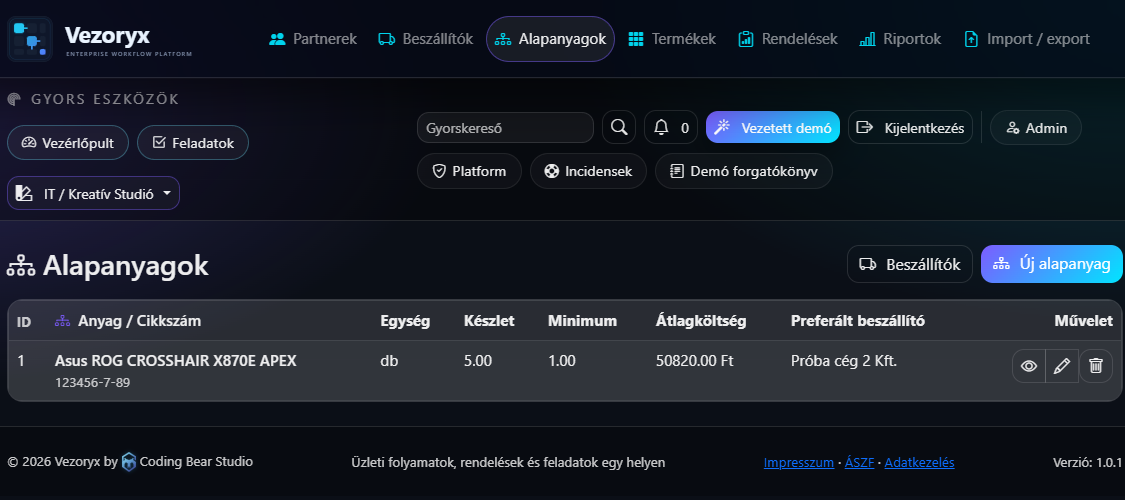The height and width of the screenshot is (500, 1125).
Task: Create new item with Új alapanyag
Action: [1052, 264]
